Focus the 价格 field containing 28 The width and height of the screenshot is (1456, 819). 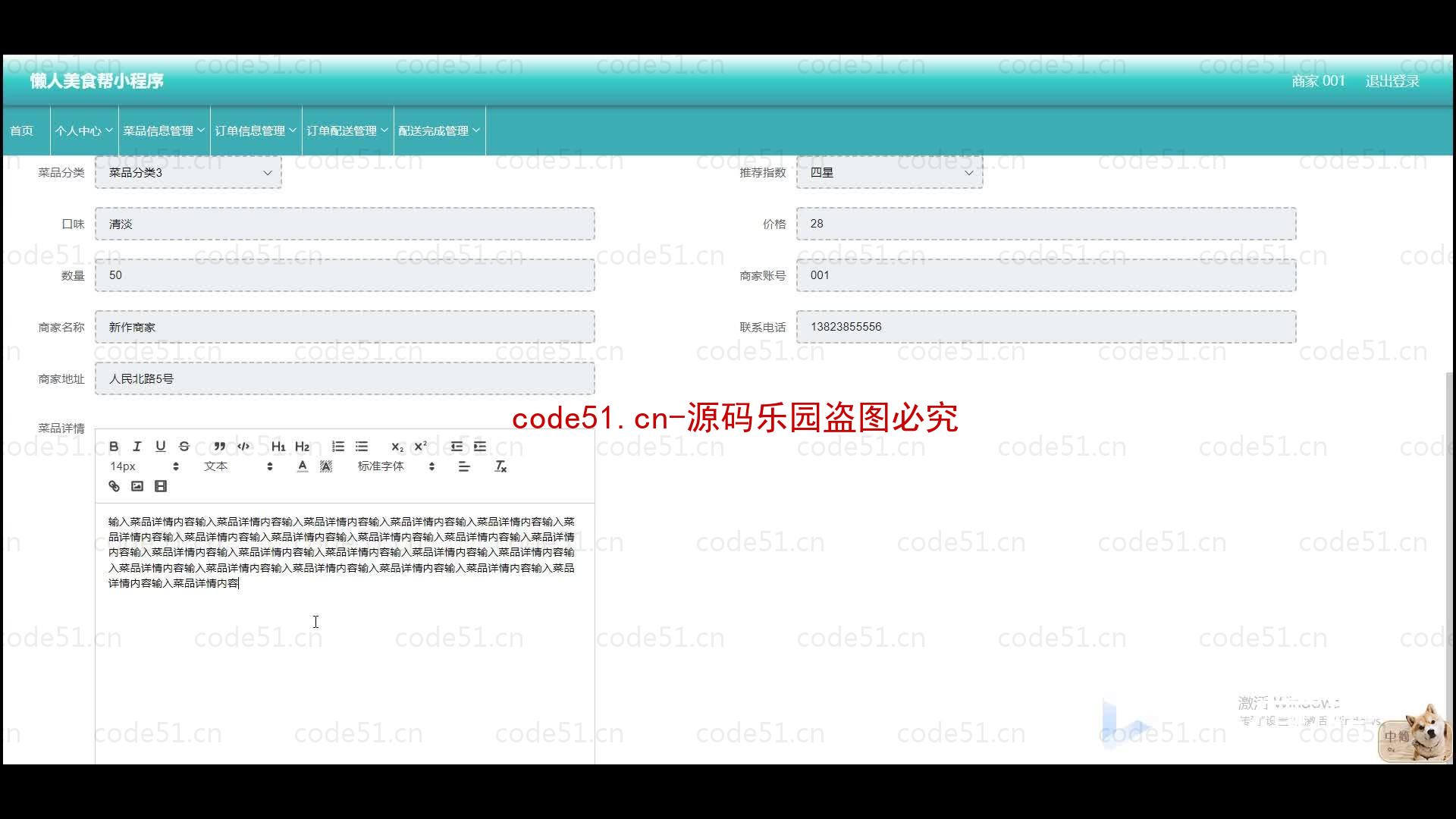coord(1046,224)
